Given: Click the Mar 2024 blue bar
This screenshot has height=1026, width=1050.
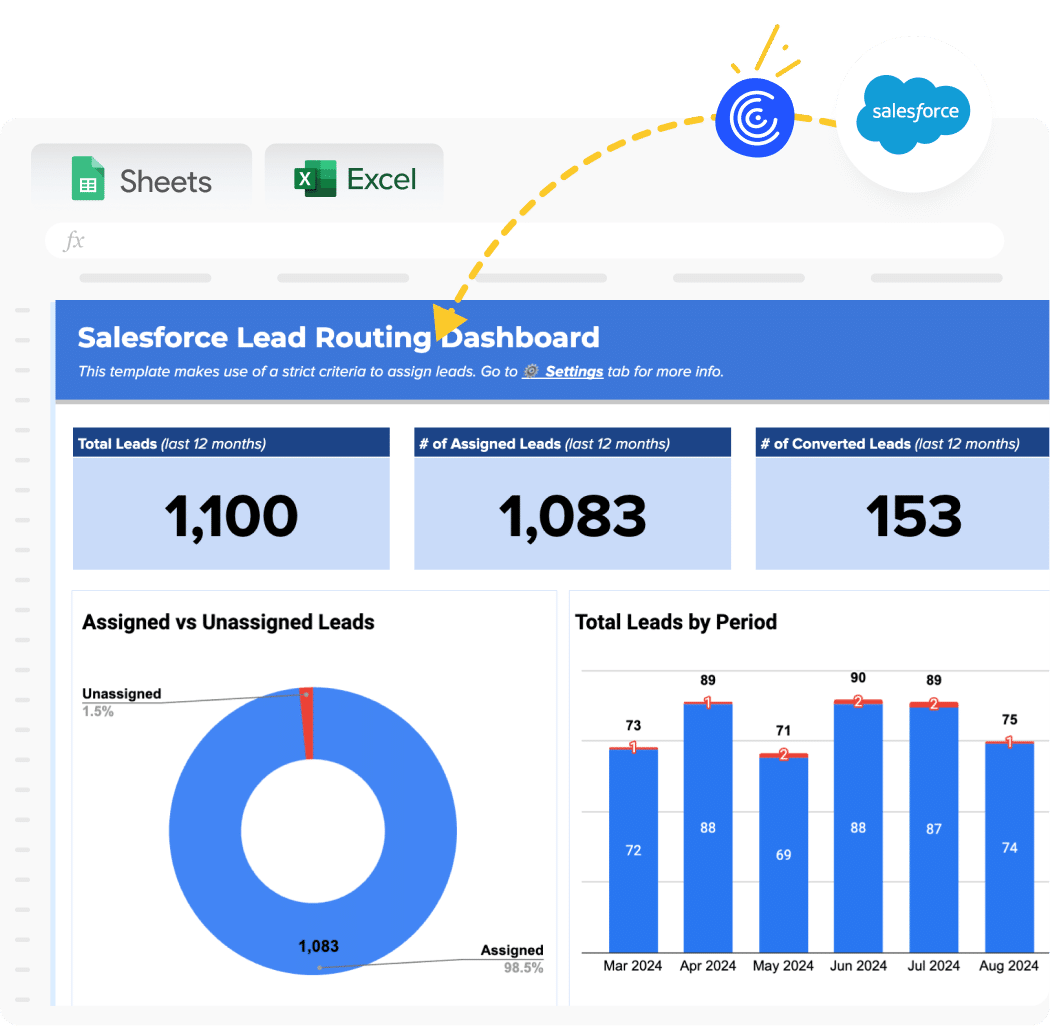Looking at the screenshot, I should [633, 851].
